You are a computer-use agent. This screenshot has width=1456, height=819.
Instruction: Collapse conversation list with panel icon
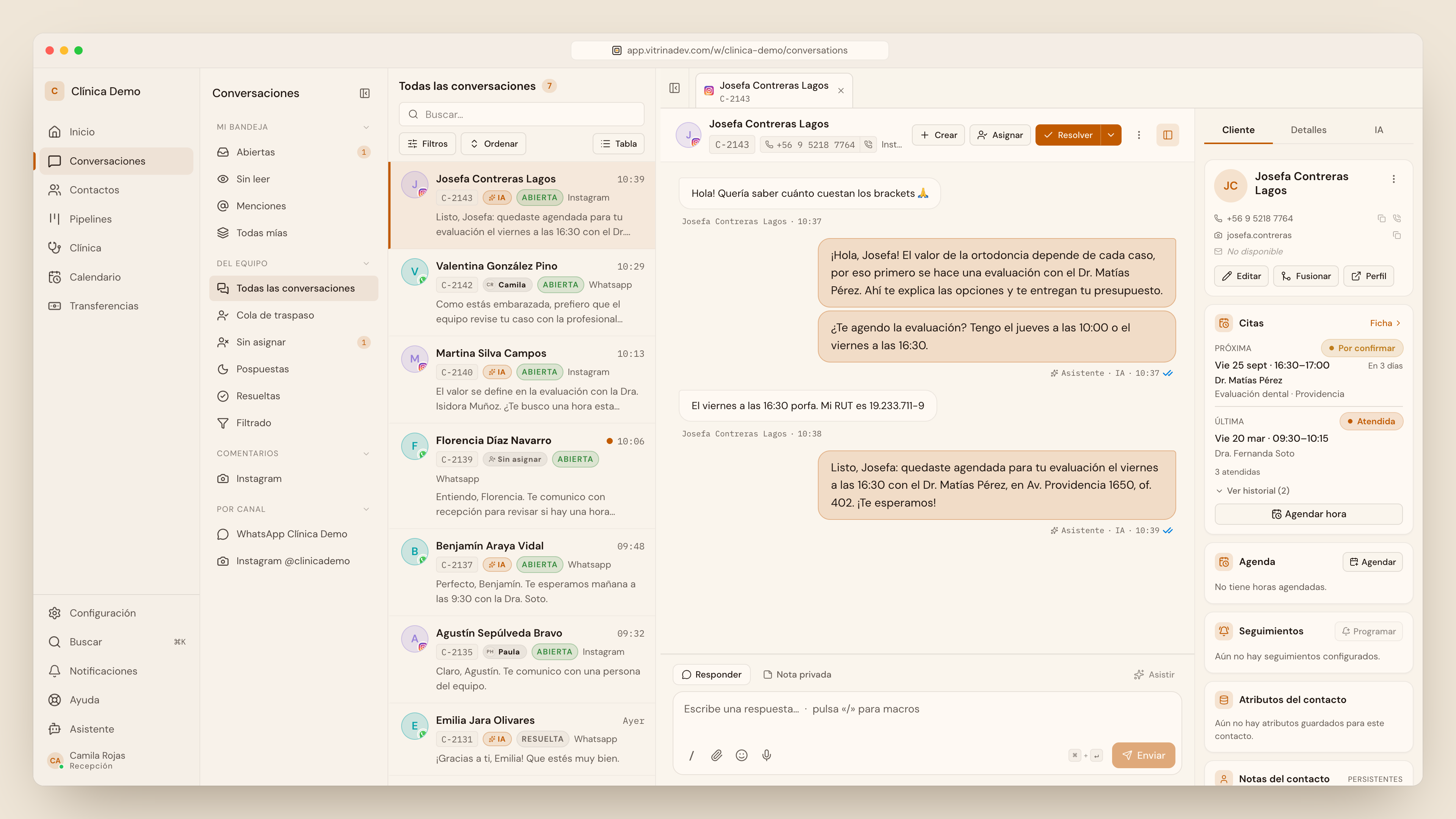point(674,88)
